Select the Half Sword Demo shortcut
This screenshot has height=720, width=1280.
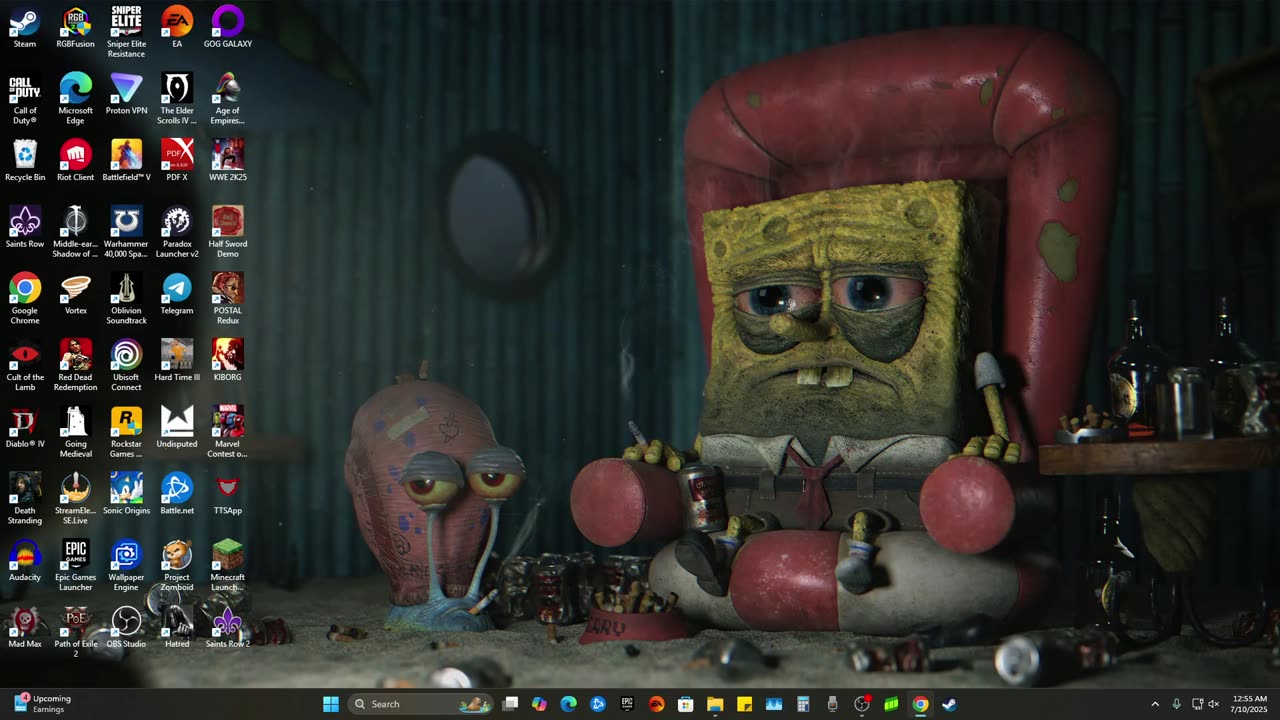[x=228, y=232]
